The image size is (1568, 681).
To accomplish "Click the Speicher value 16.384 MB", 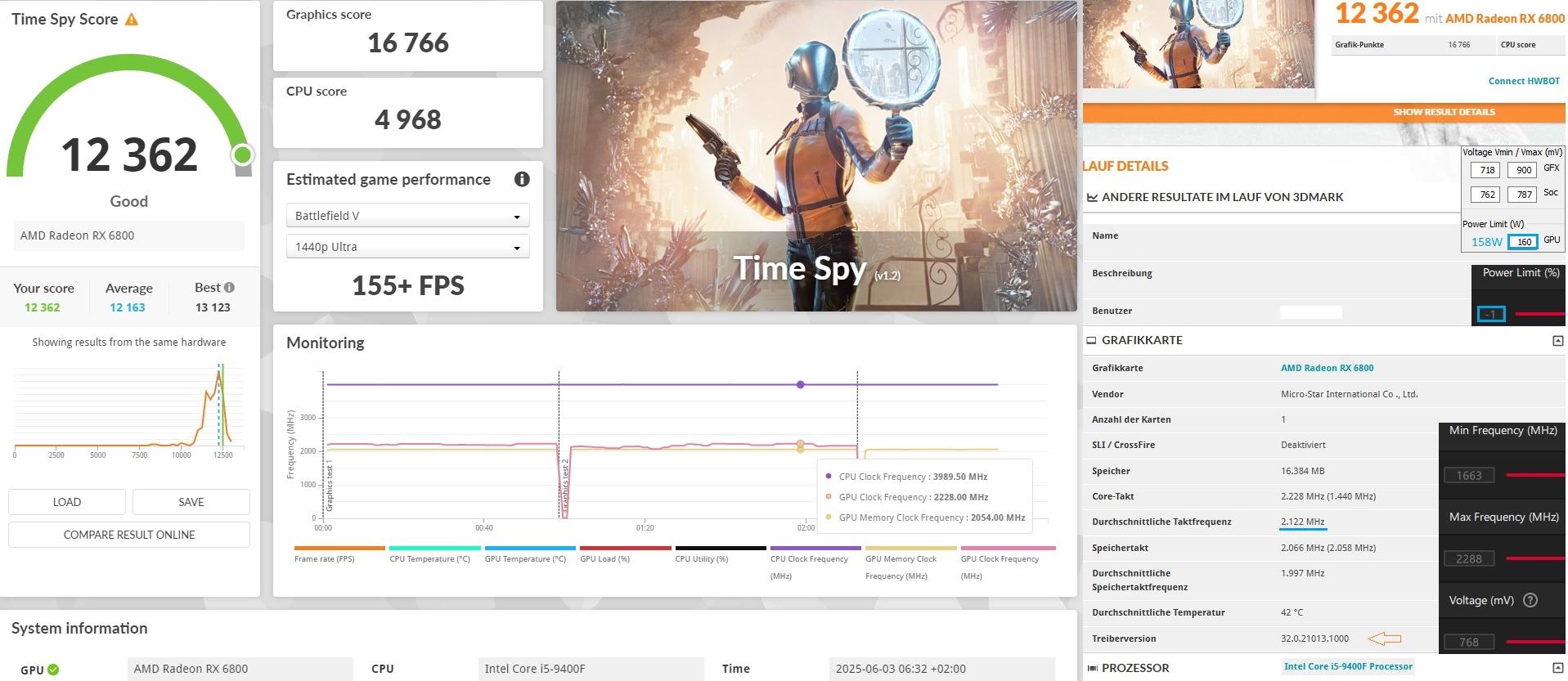I will point(1302,471).
